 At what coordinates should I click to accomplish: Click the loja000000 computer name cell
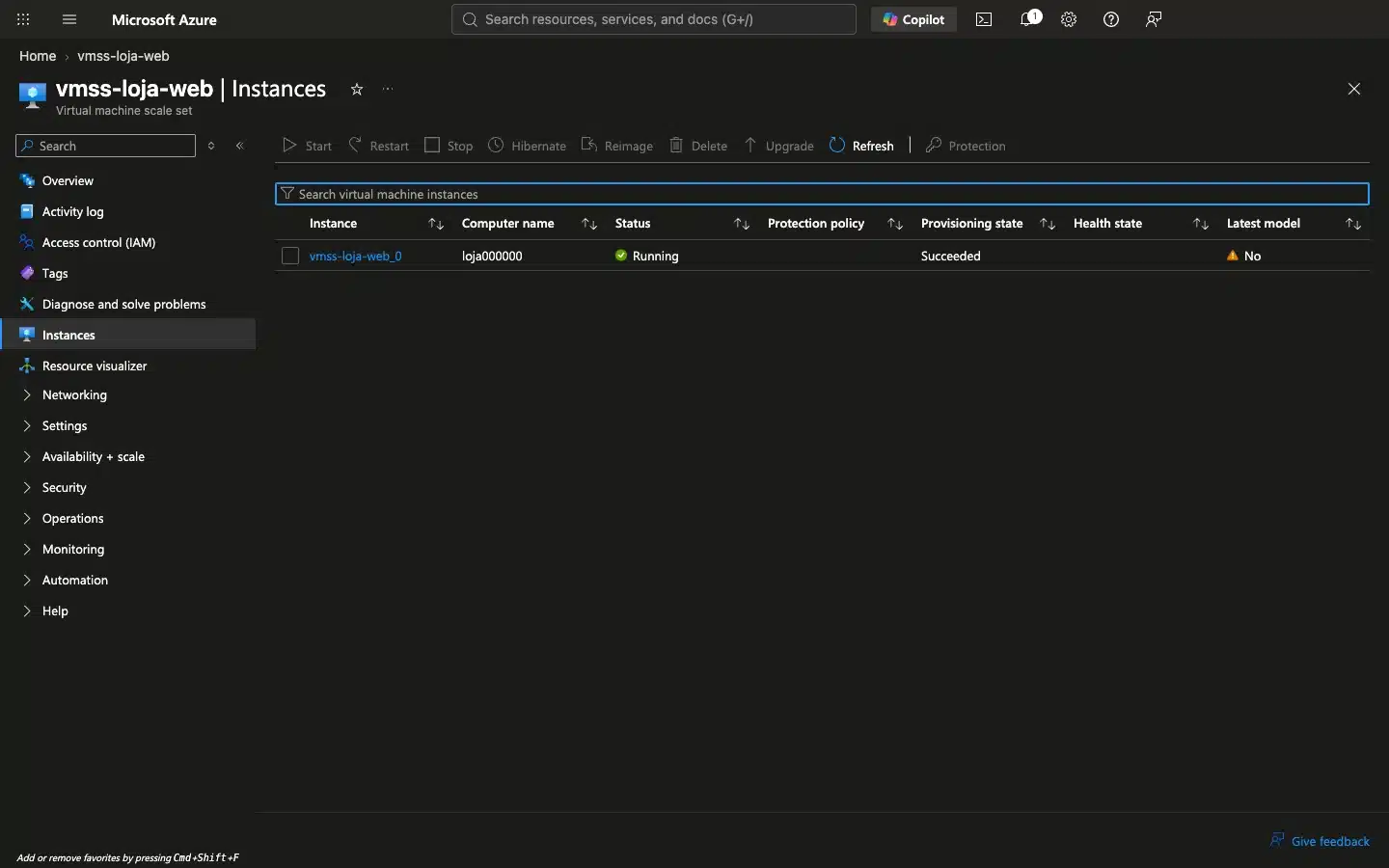tap(492, 256)
